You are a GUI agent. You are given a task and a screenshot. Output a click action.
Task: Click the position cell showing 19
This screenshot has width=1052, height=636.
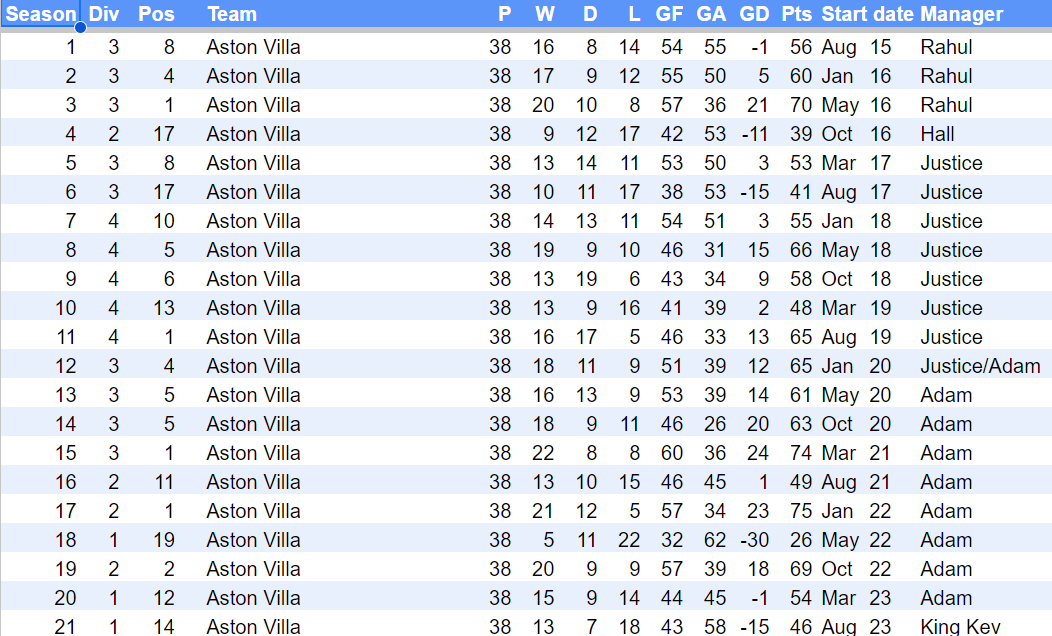pos(163,540)
